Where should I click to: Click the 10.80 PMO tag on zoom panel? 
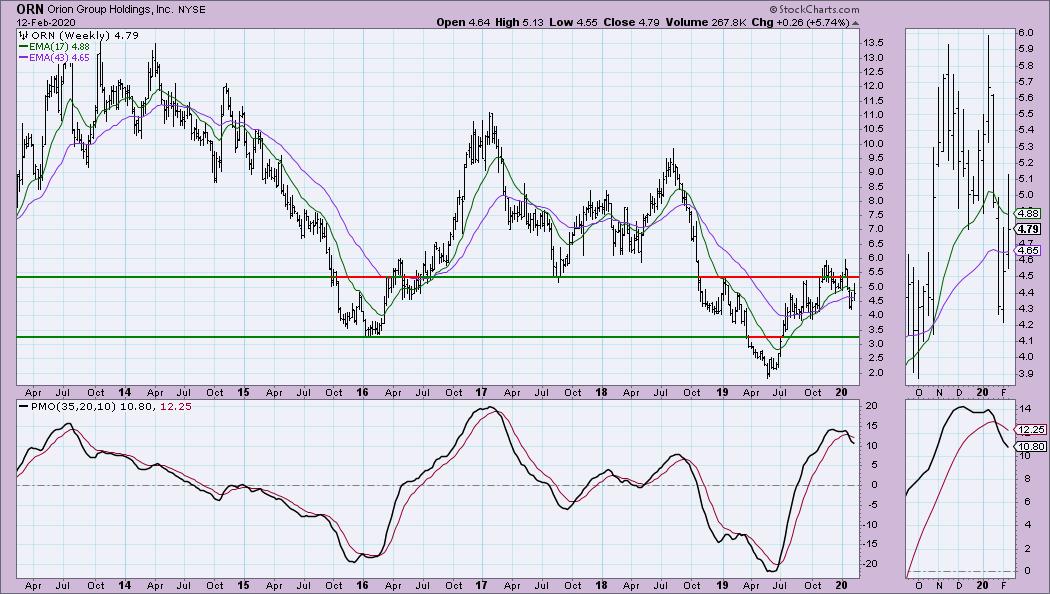[x=1030, y=447]
